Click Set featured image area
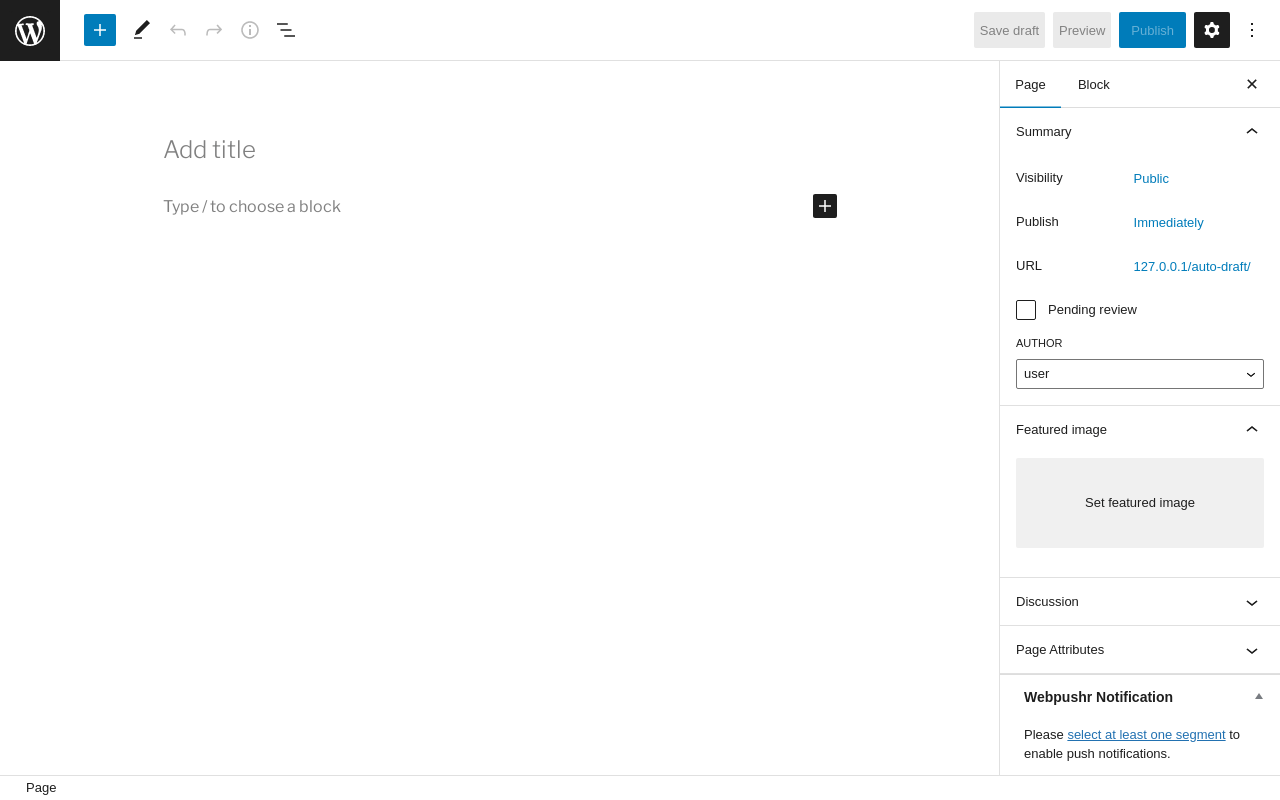 point(1140,503)
